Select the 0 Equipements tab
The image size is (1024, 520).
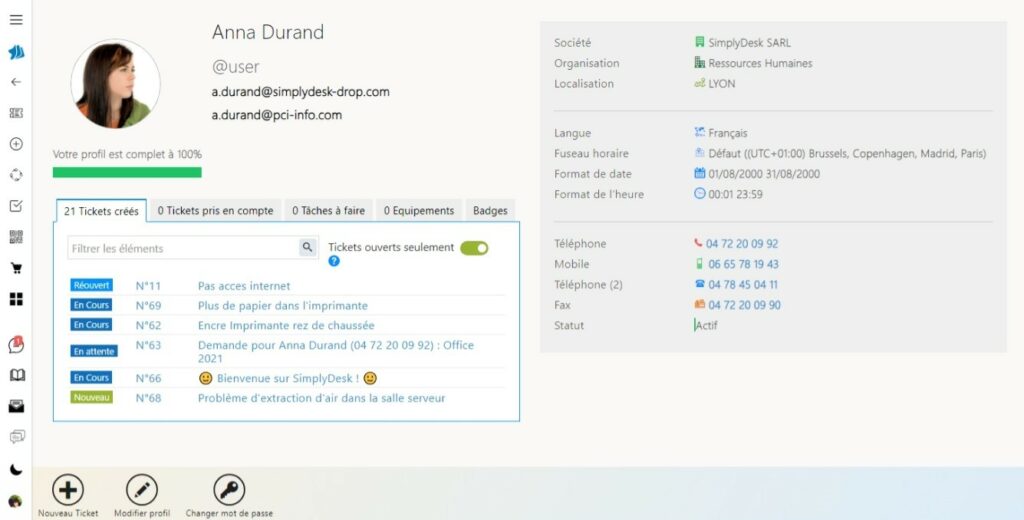click(419, 211)
